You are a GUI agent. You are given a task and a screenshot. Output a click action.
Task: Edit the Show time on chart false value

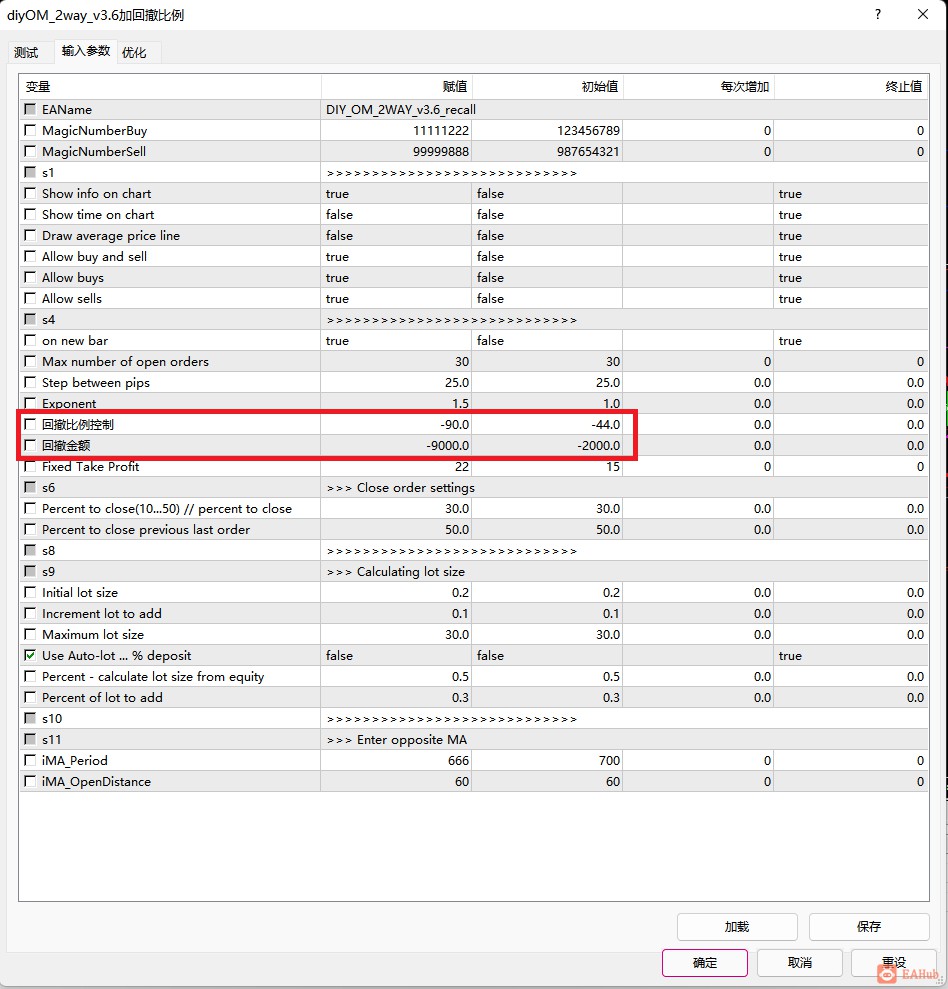396,214
